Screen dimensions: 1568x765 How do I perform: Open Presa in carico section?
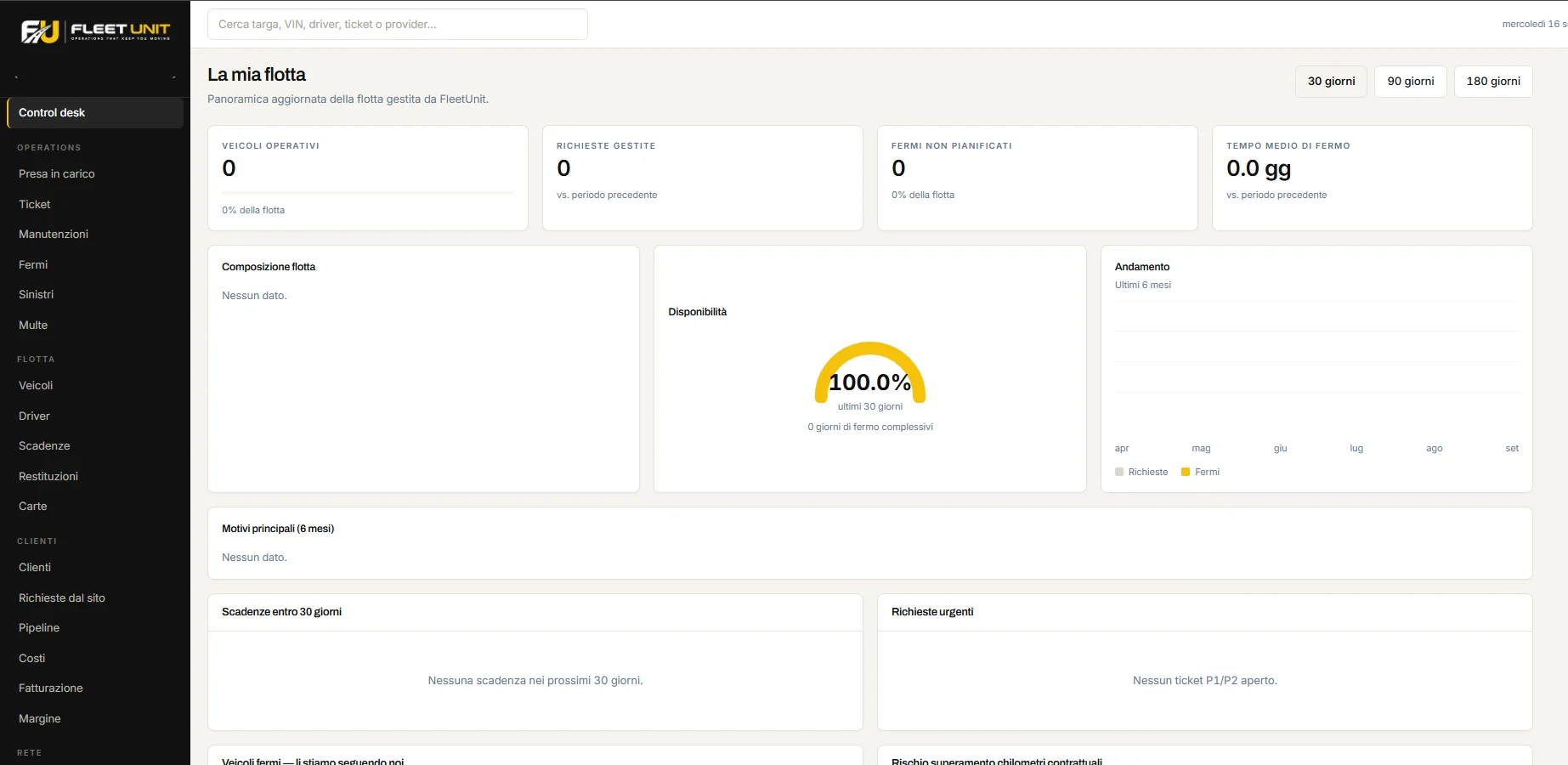click(x=95, y=173)
